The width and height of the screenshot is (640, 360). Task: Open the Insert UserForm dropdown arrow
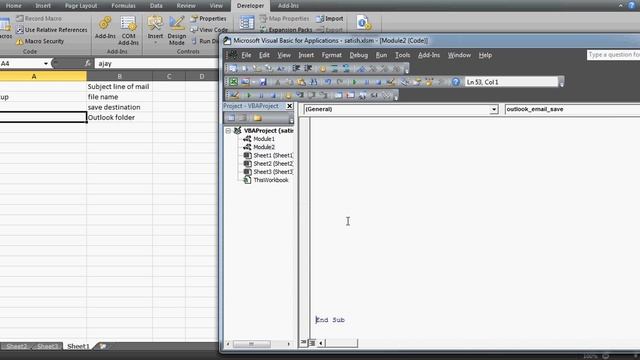[x=253, y=82]
